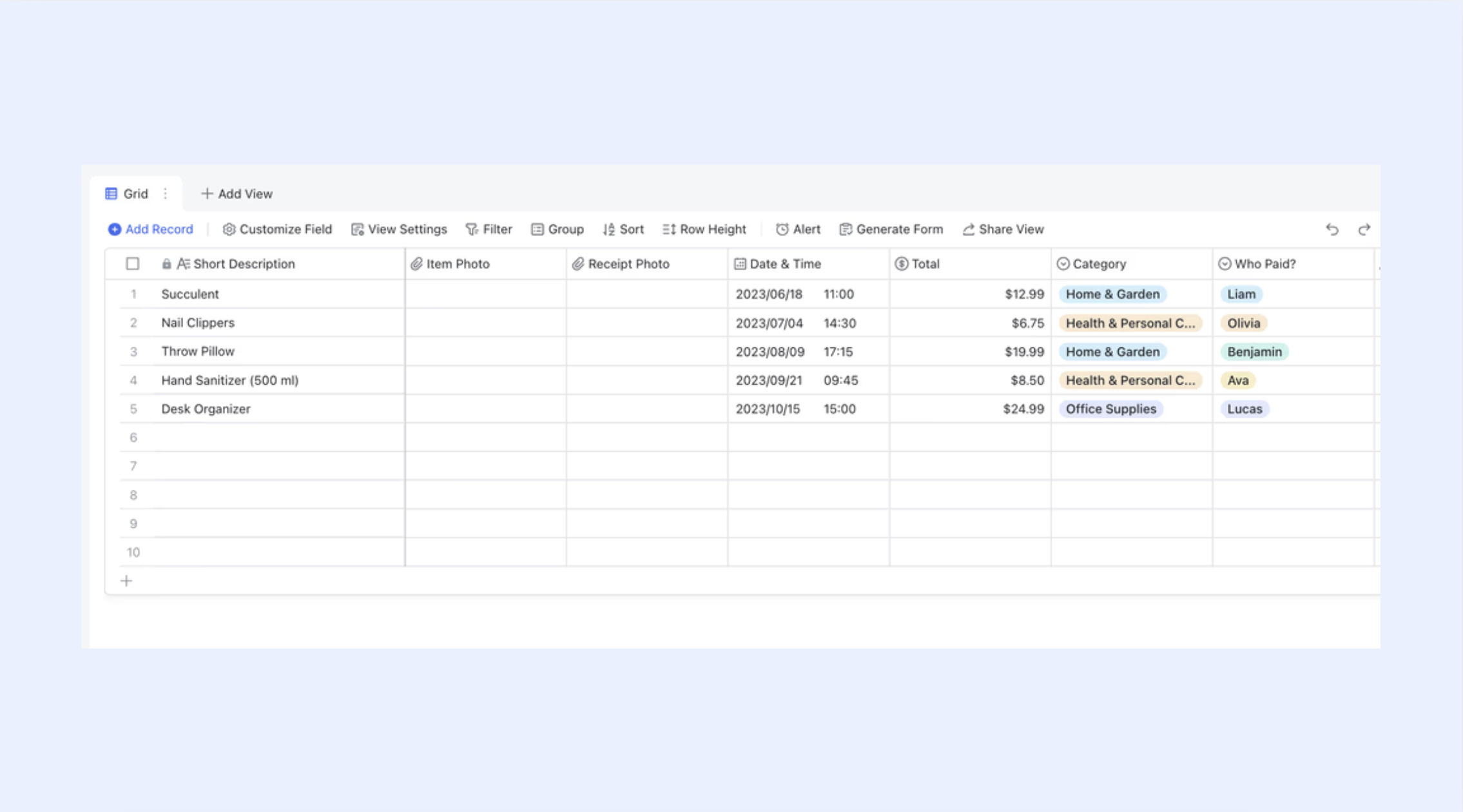Change the Row Height
The image size is (1463, 812).
pyautogui.click(x=704, y=229)
